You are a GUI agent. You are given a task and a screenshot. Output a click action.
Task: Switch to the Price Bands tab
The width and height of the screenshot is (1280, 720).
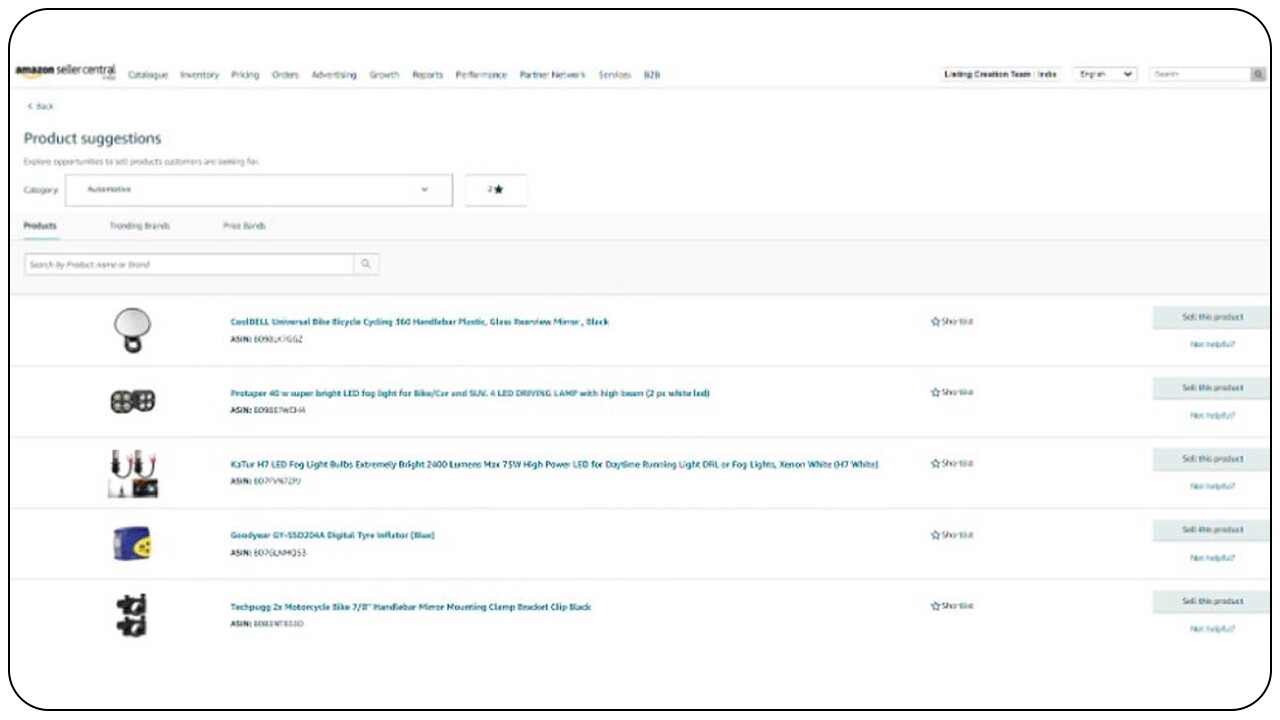(x=244, y=226)
